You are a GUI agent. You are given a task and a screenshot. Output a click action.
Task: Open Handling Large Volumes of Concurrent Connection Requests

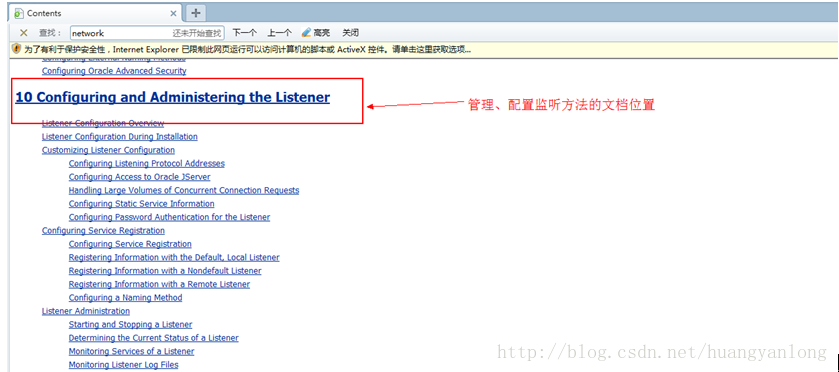click(x=184, y=190)
